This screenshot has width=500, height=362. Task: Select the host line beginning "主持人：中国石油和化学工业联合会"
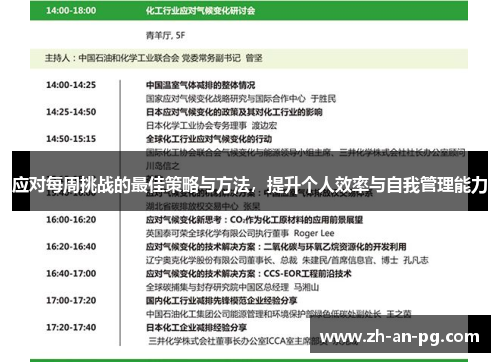[x=154, y=58]
